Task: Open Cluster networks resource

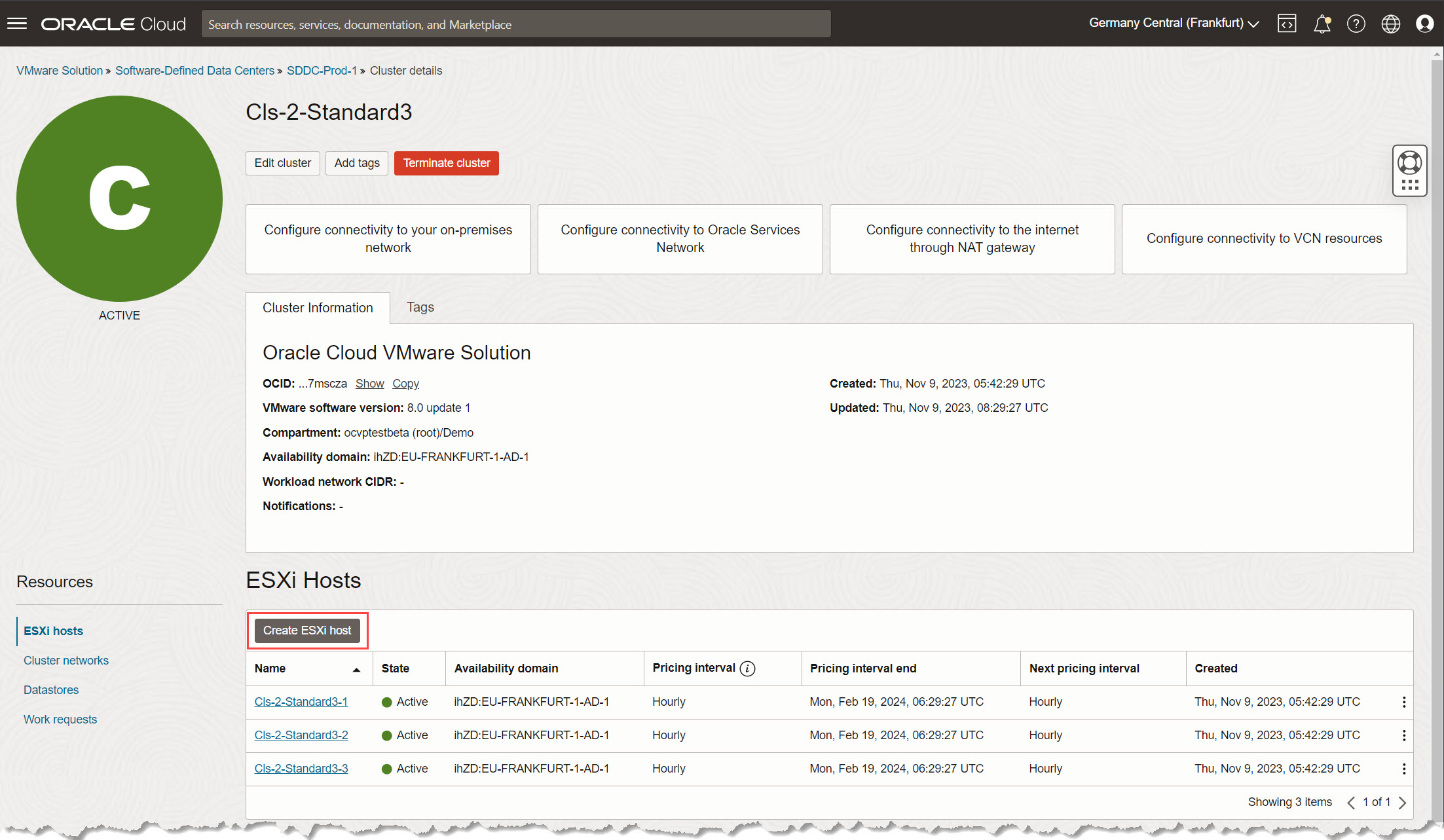Action: 66,661
